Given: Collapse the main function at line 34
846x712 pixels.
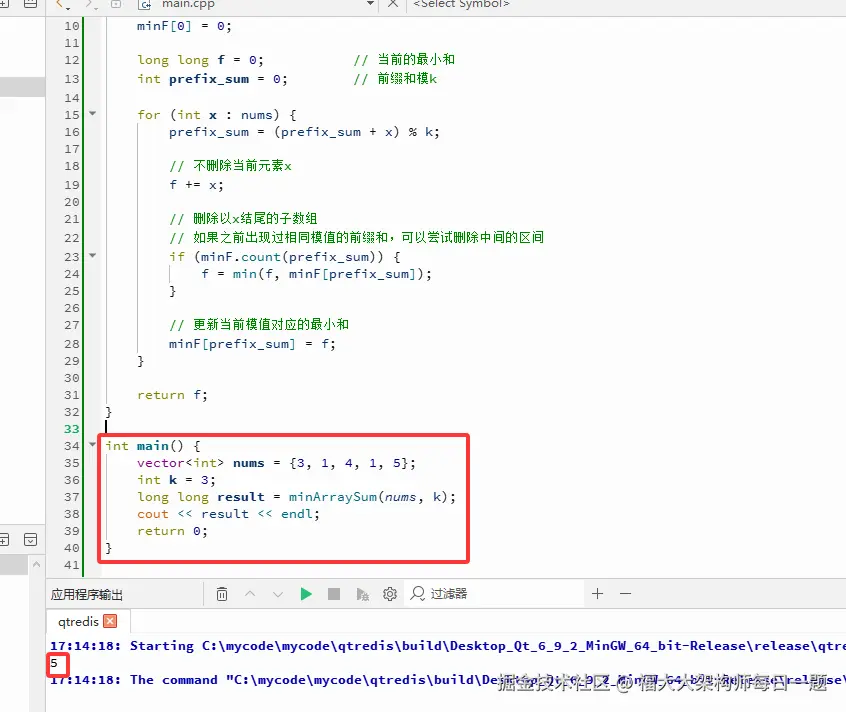Looking at the screenshot, I should pos(92,445).
